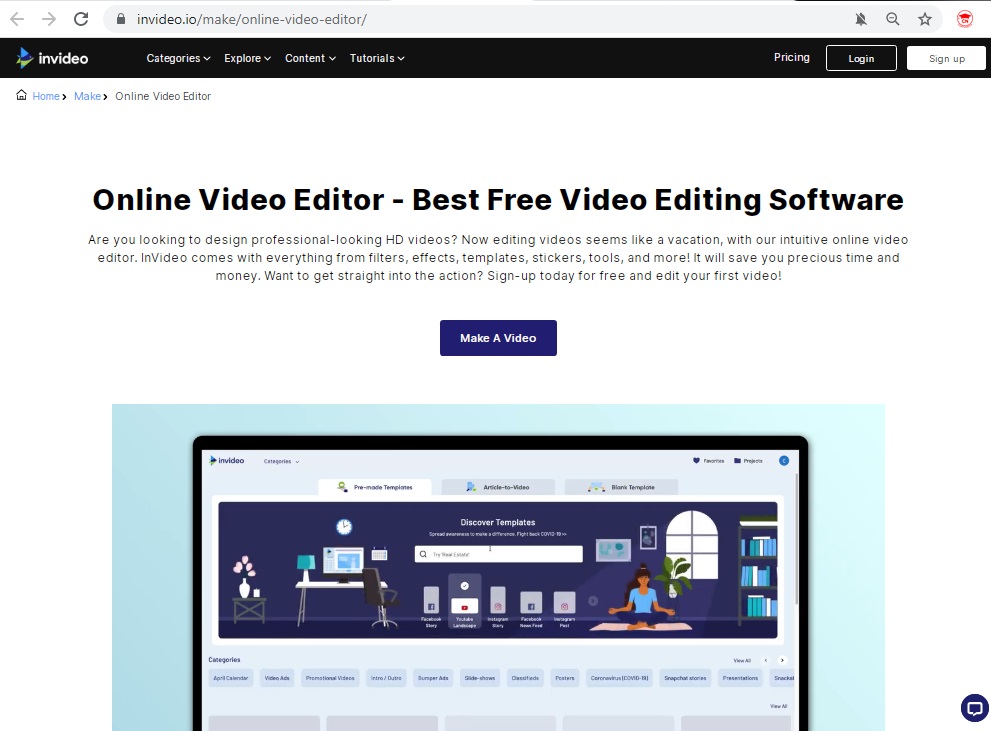The width and height of the screenshot is (991, 731).
Task: Select the YouTube Landscape template icon
Action: coord(465,603)
